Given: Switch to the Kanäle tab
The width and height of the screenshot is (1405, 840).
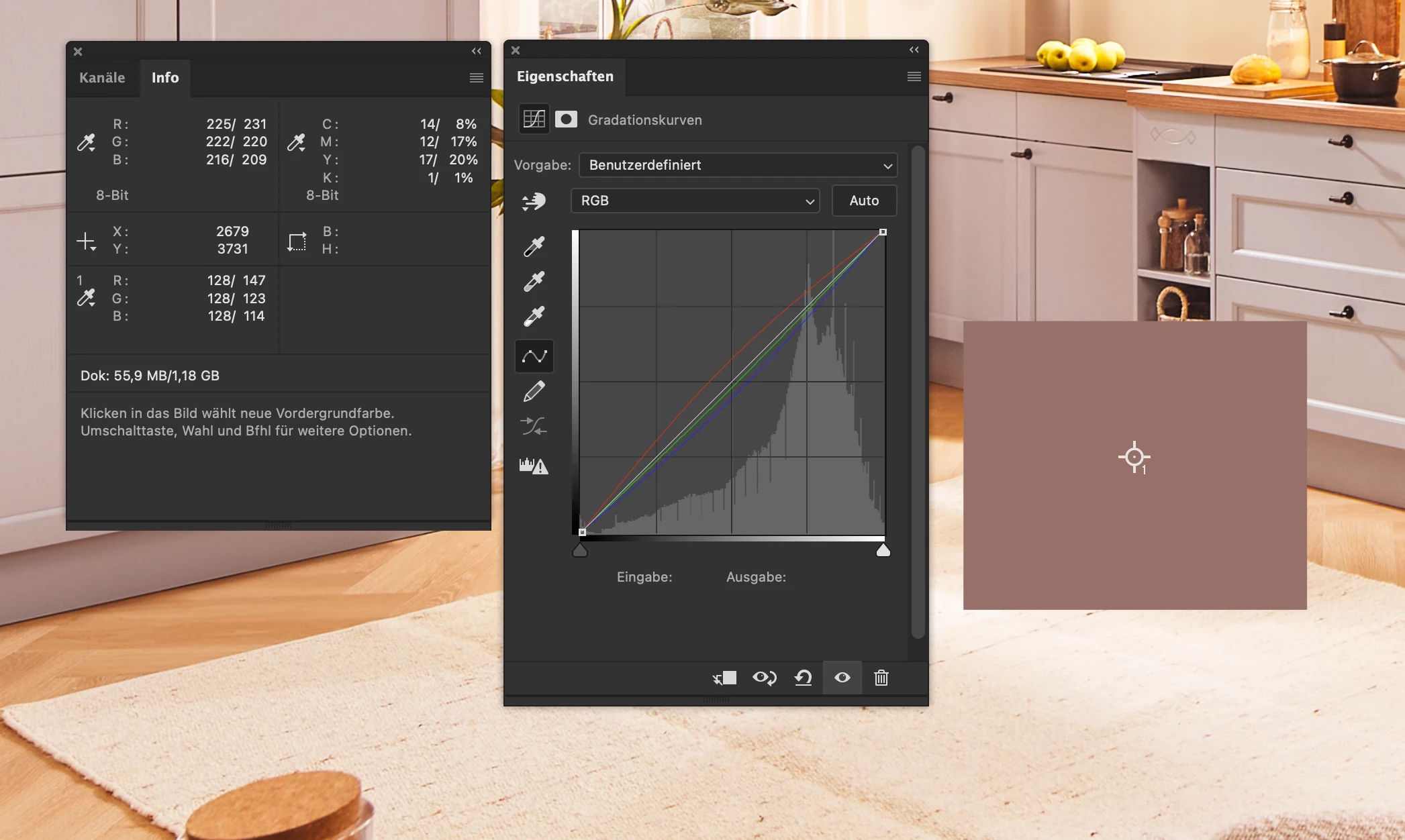Looking at the screenshot, I should [x=102, y=78].
